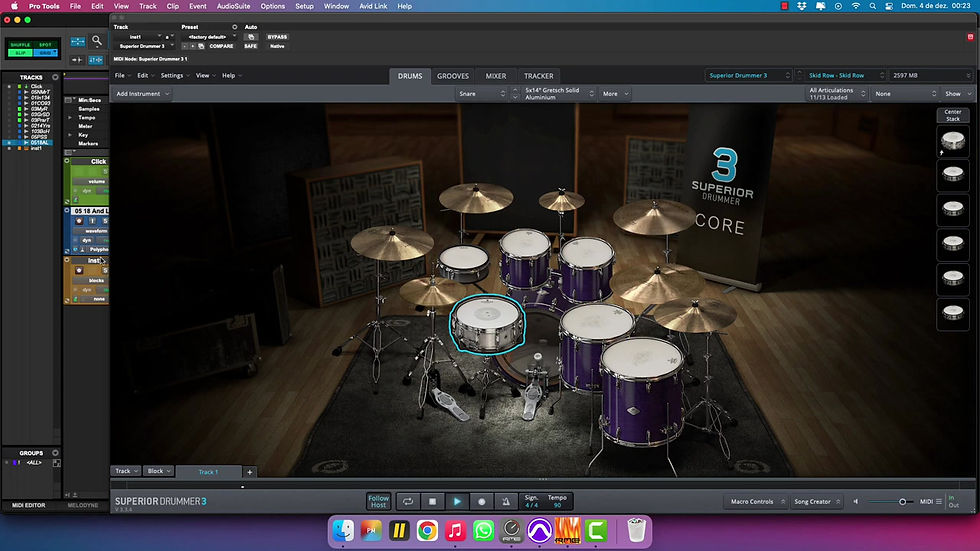
Task: Click the COMPARE button
Action: [221, 46]
